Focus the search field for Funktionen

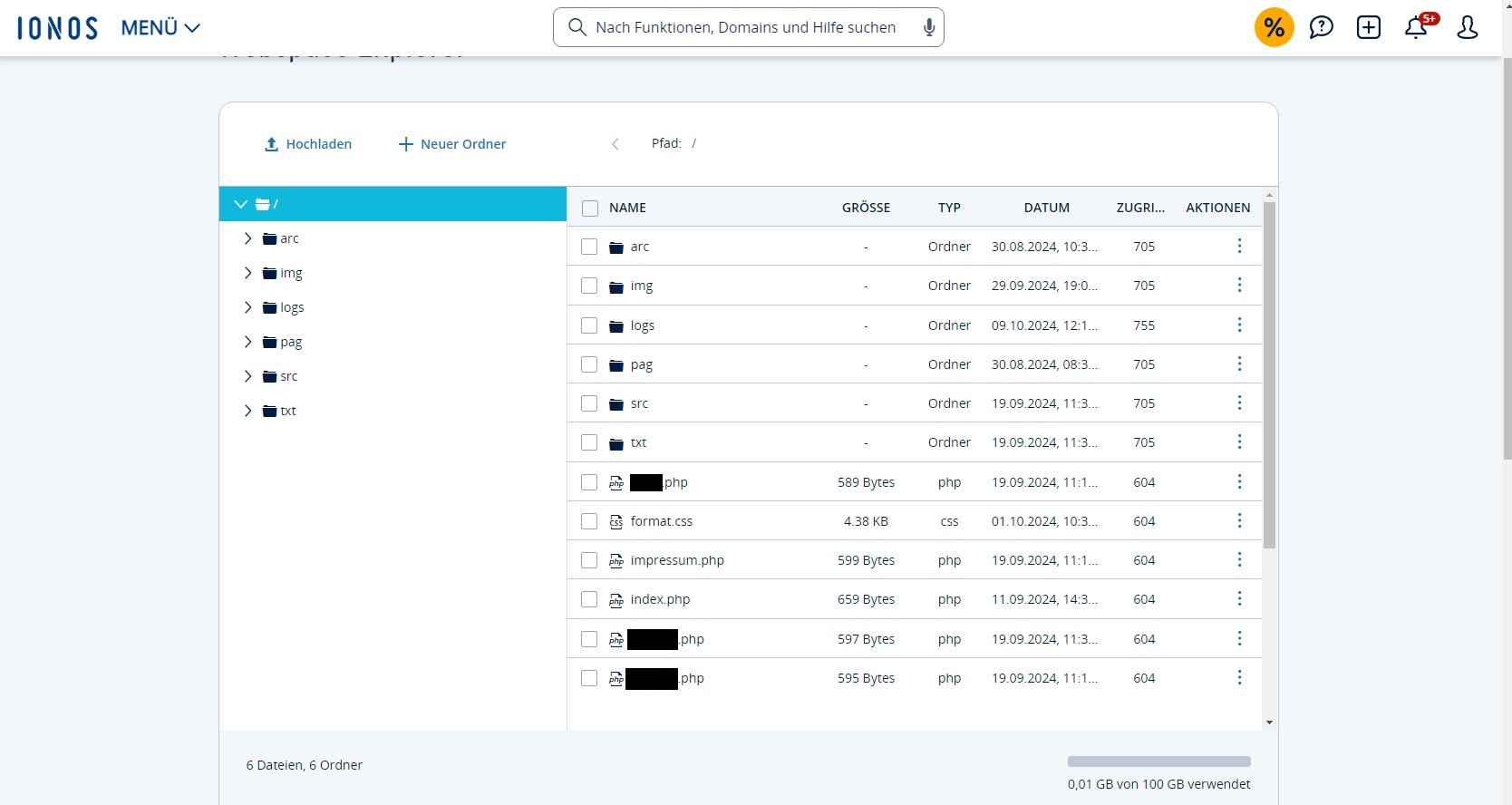[749, 27]
